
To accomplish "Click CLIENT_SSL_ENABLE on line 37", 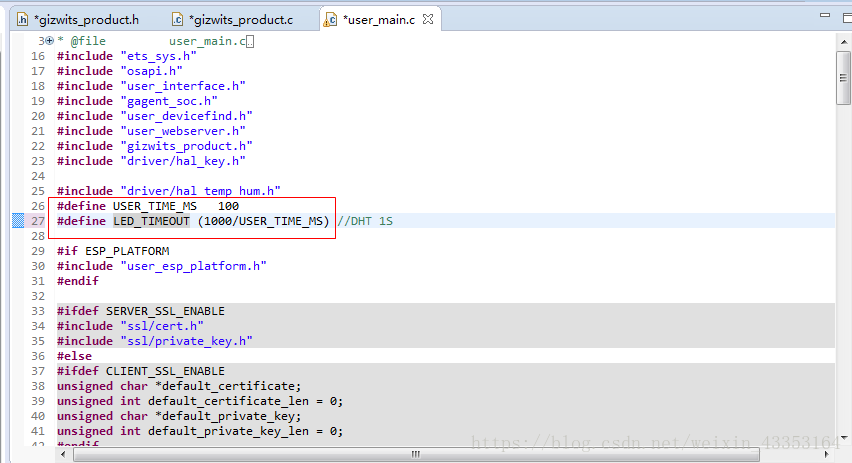I will point(165,371).
